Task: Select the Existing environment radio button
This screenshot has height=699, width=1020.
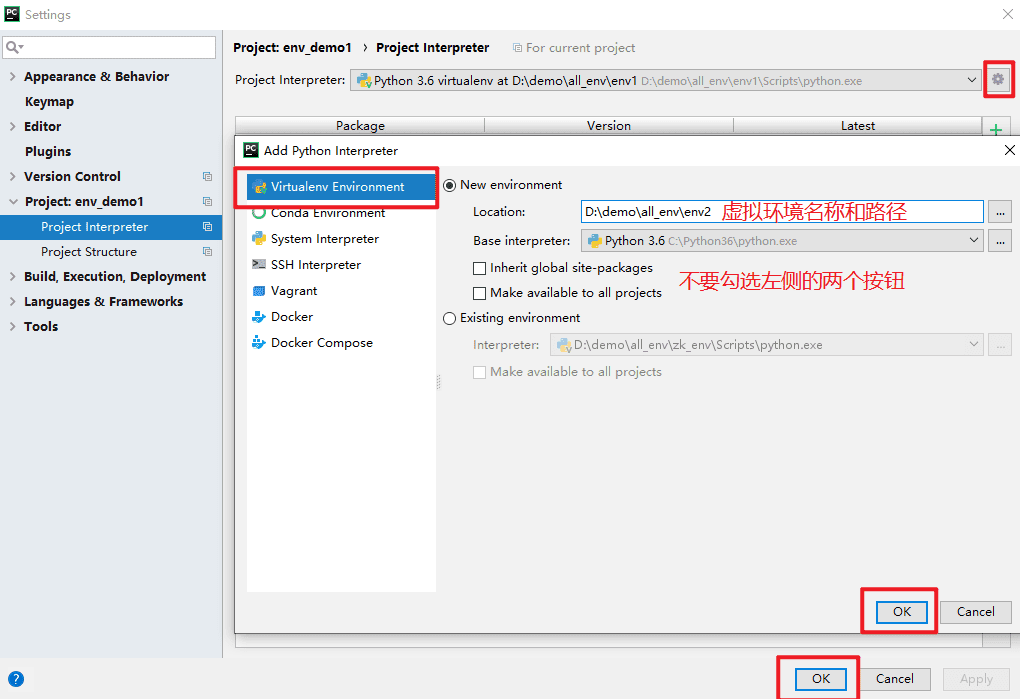Action: pos(450,319)
